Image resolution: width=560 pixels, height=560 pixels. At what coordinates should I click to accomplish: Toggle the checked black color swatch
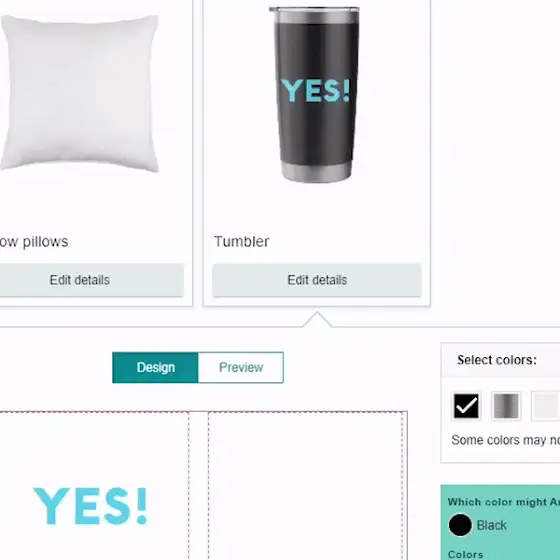tap(466, 406)
